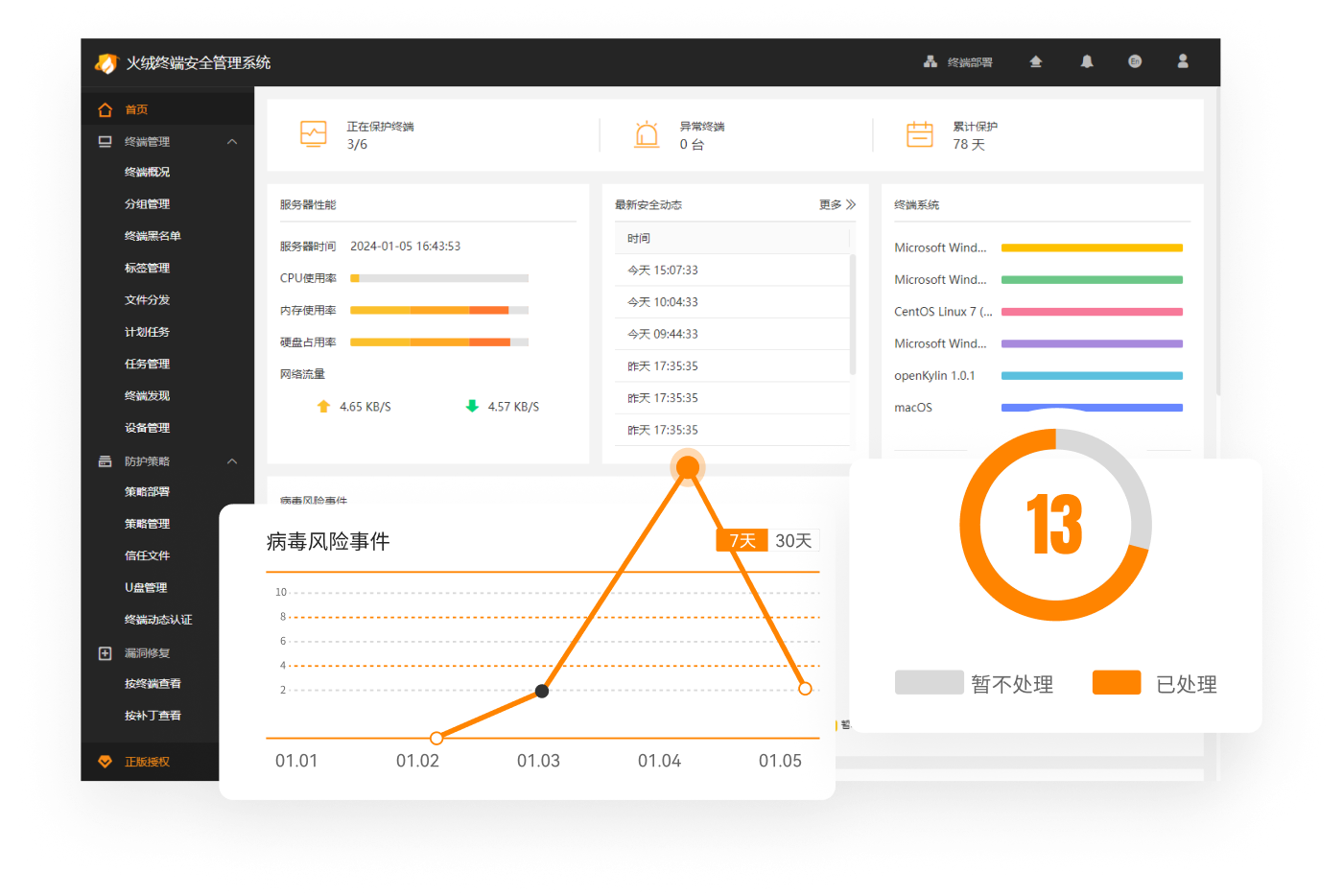Select event row 今天 10:04:33
1343x896 pixels.
[x=732, y=302]
